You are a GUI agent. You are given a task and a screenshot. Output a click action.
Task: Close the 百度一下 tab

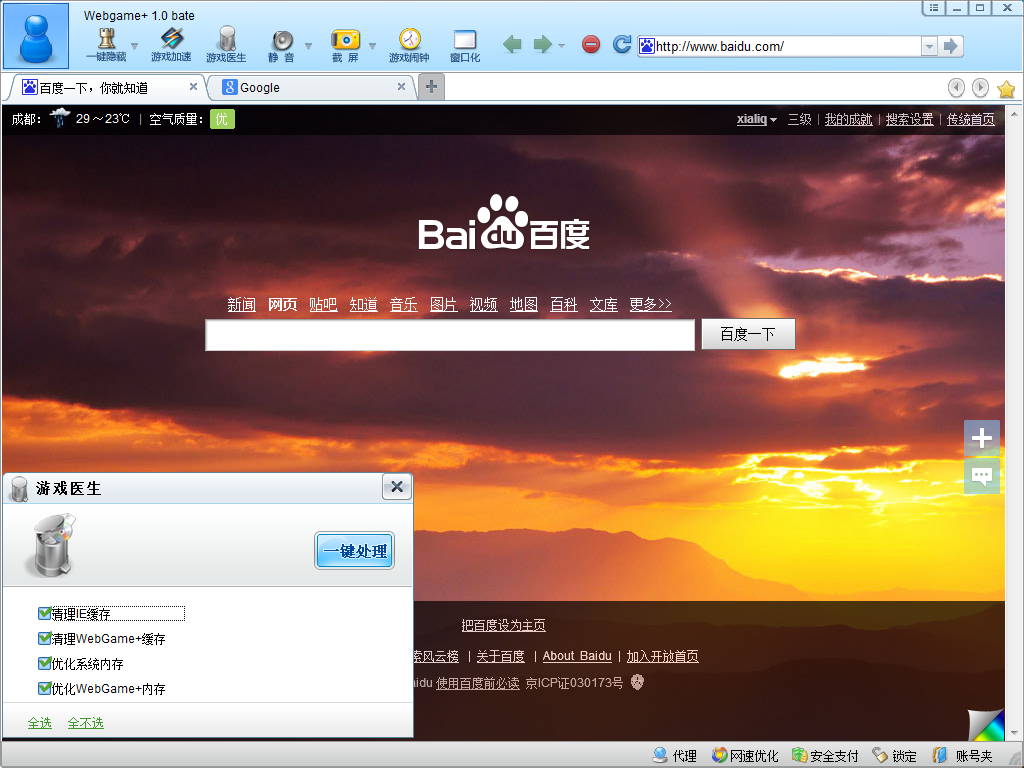(193, 86)
